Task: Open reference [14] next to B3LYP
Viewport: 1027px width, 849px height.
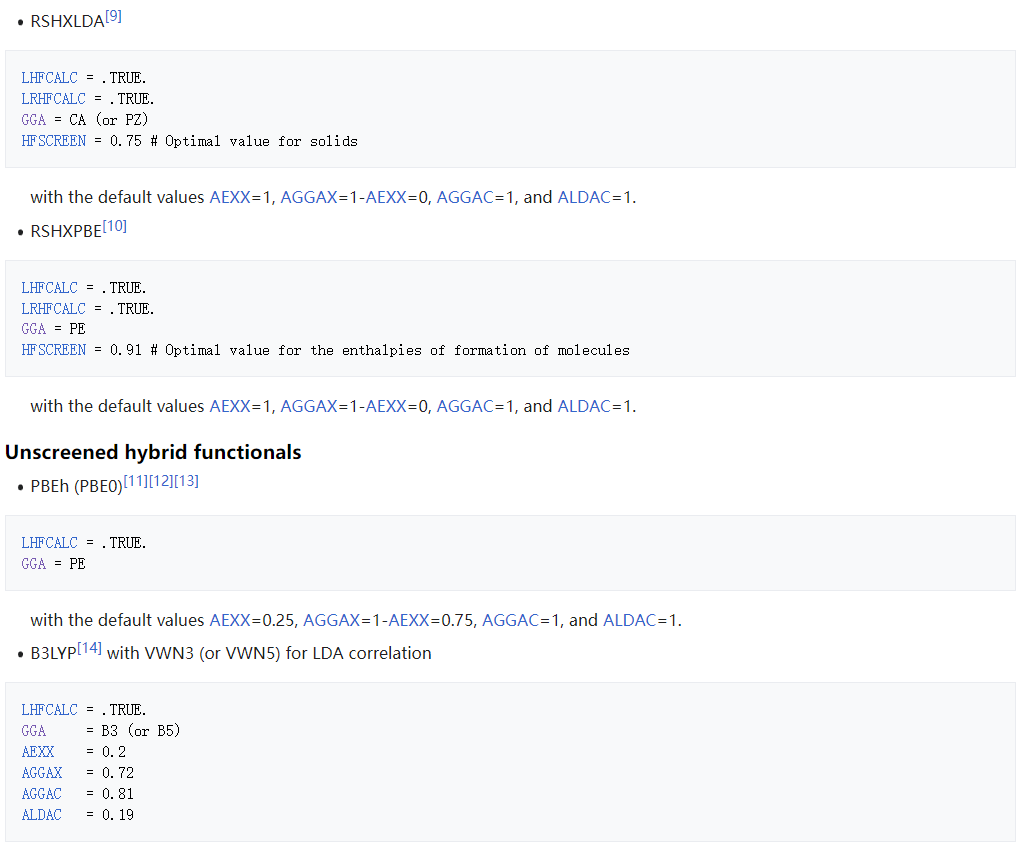Action: [x=90, y=648]
